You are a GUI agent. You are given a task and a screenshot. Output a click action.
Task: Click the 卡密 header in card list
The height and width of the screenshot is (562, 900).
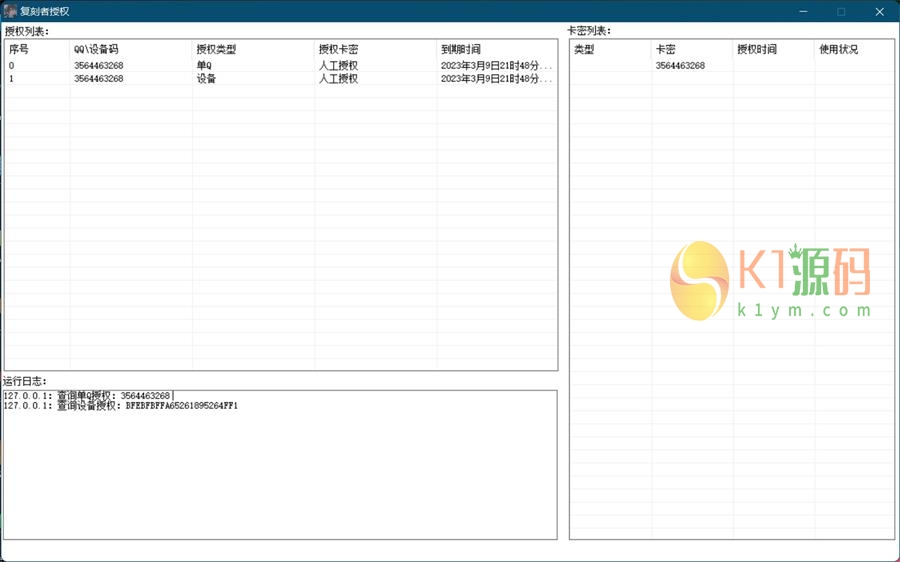point(666,49)
